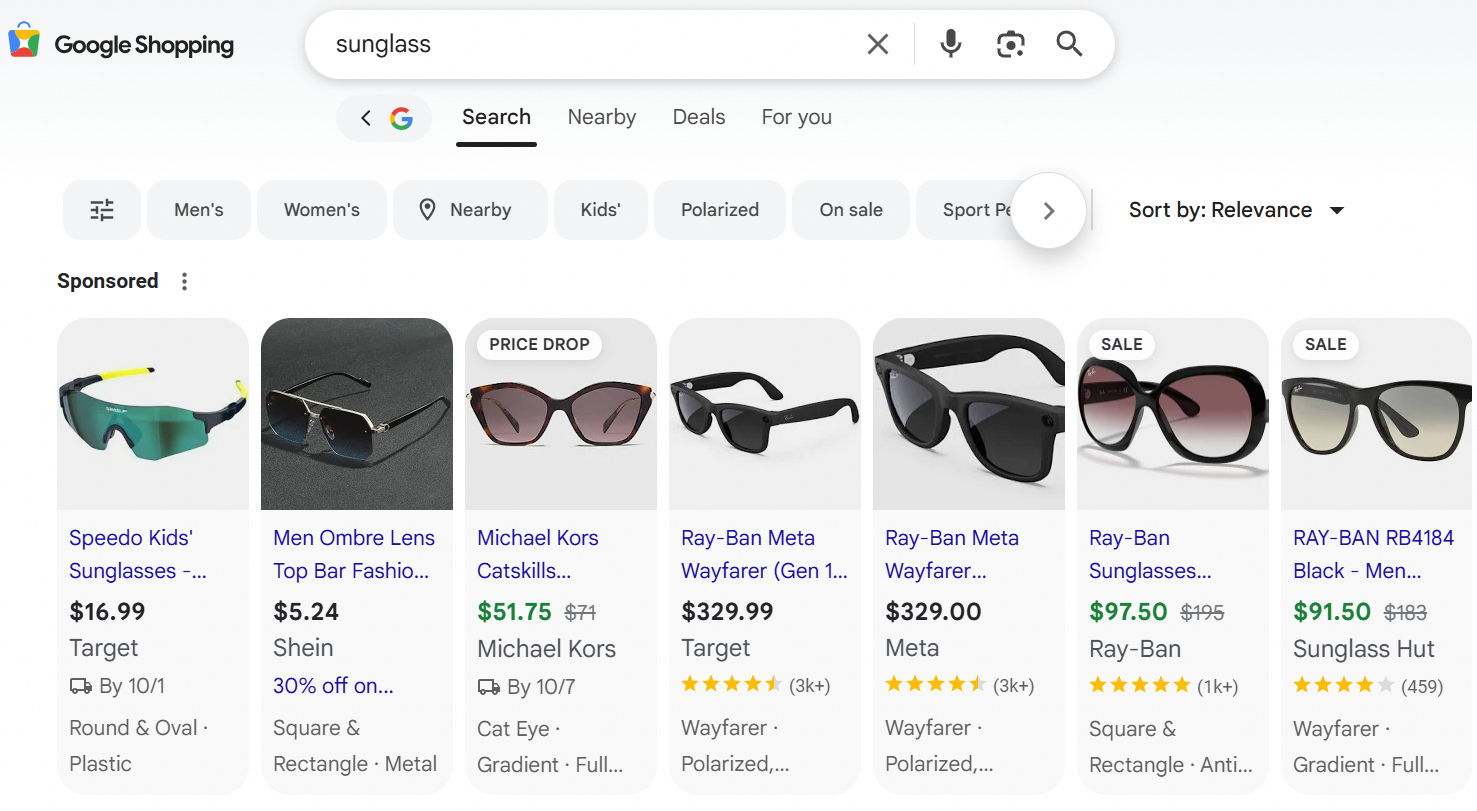Image resolution: width=1477 pixels, height=811 pixels.
Task: Enable the Men's filter chip
Action: pos(198,210)
